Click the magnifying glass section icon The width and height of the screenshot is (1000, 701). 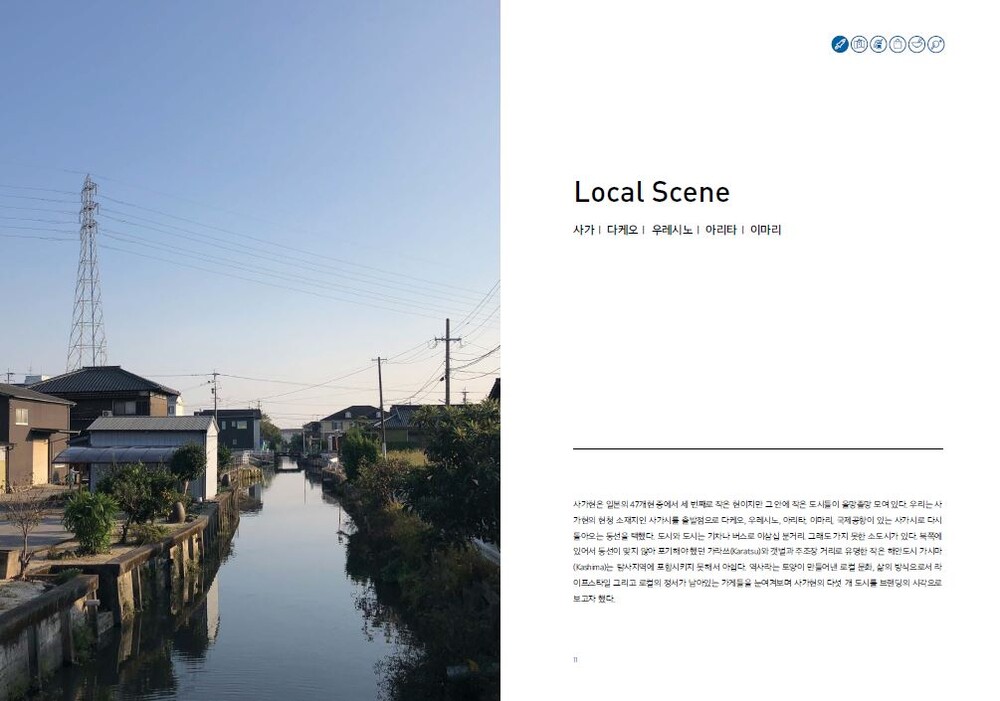click(936, 44)
